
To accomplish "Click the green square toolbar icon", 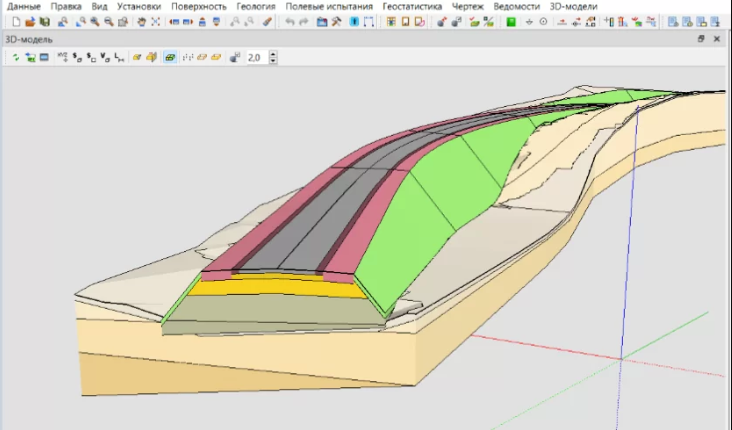I will pos(510,21).
